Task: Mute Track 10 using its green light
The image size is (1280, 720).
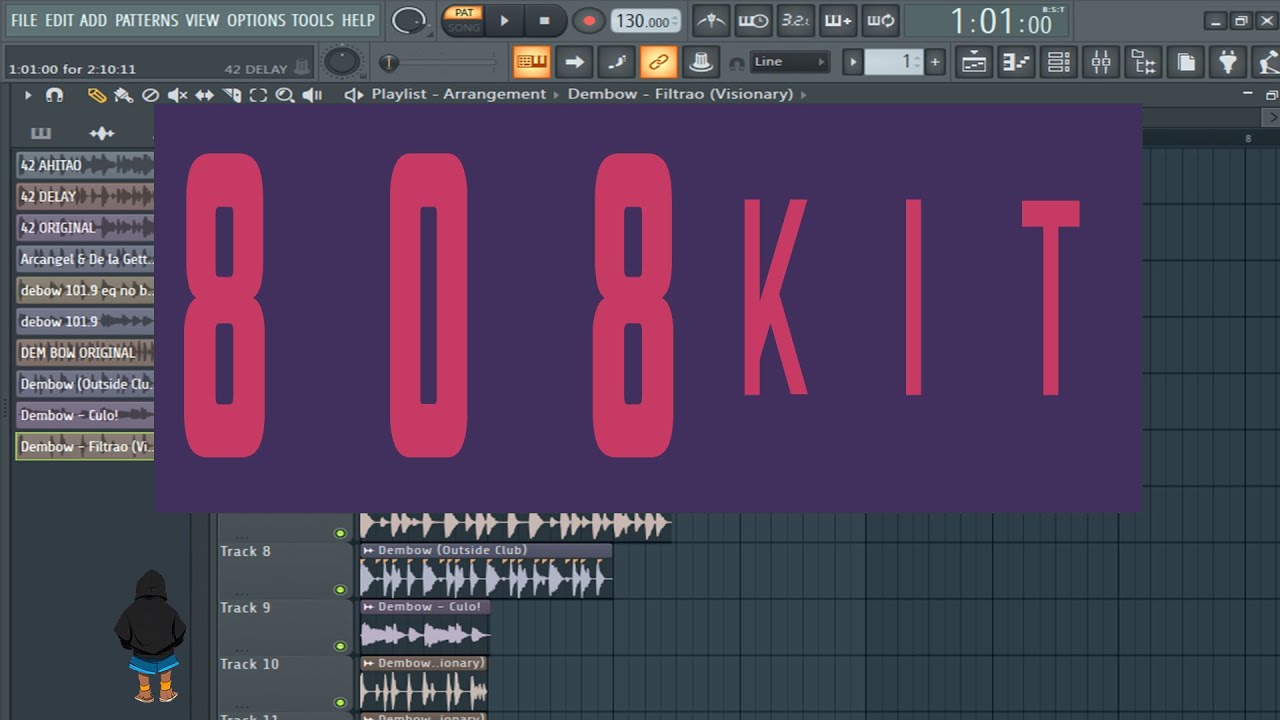Action: click(340, 702)
